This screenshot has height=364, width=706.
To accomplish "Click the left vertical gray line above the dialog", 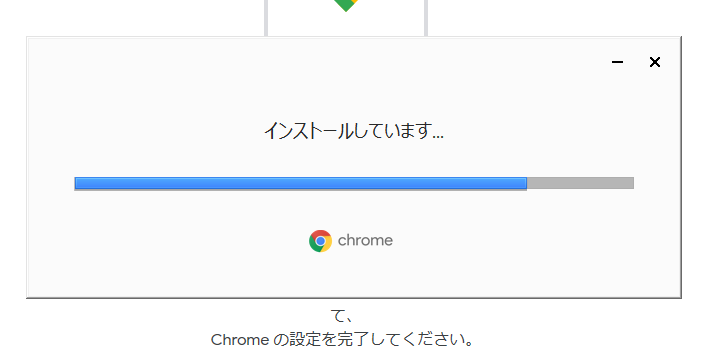I will [266, 18].
